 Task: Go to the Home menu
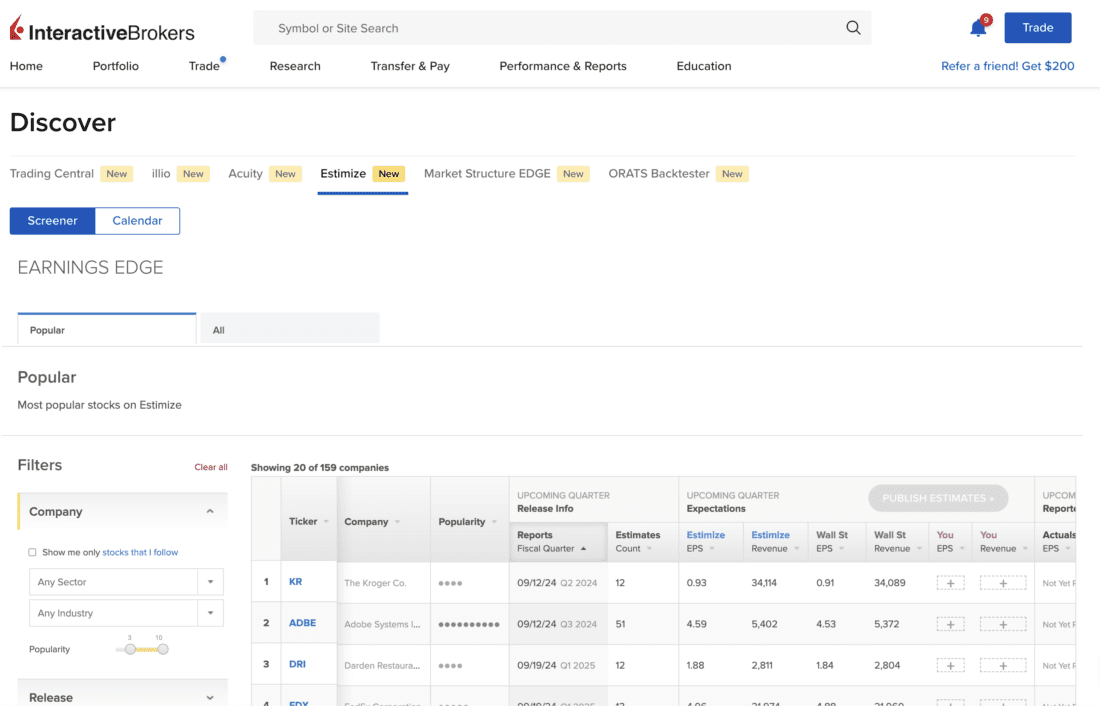coord(26,66)
